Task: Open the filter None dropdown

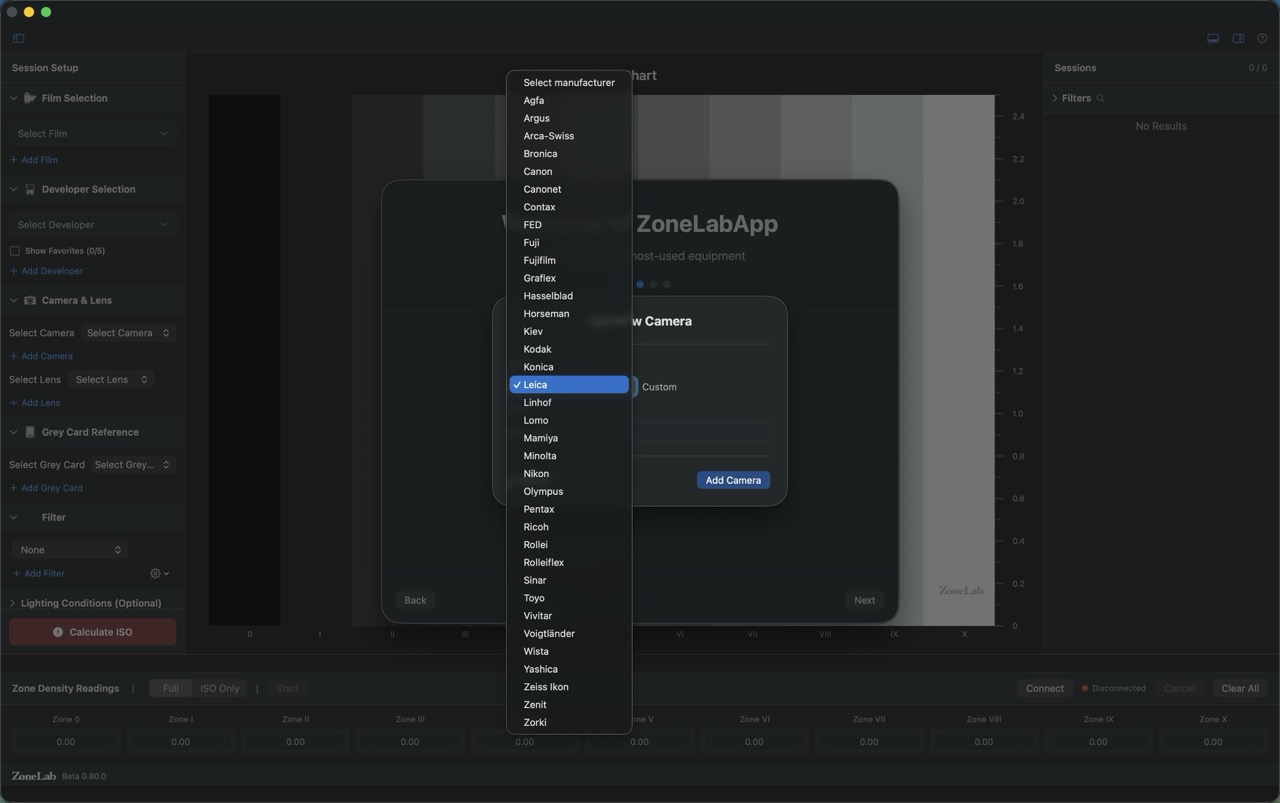Action: click(70, 550)
